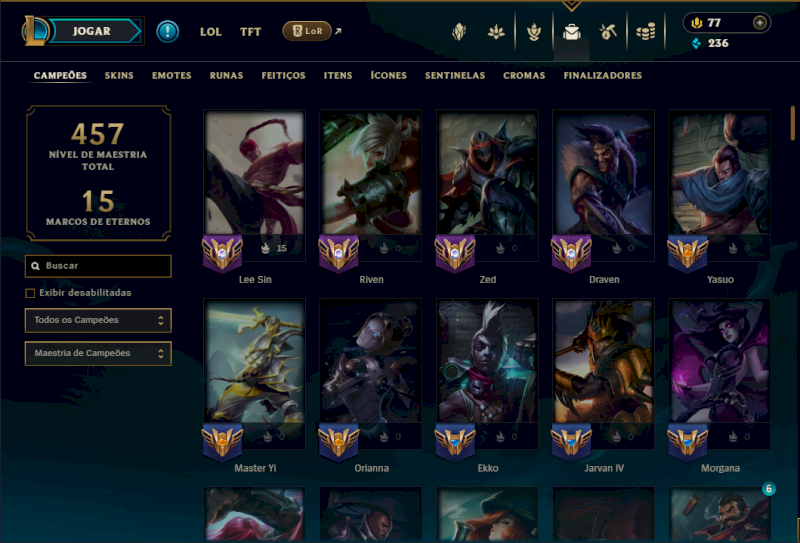Expand the top center chevron arrow
This screenshot has height=543, width=800.
coord(571,6)
